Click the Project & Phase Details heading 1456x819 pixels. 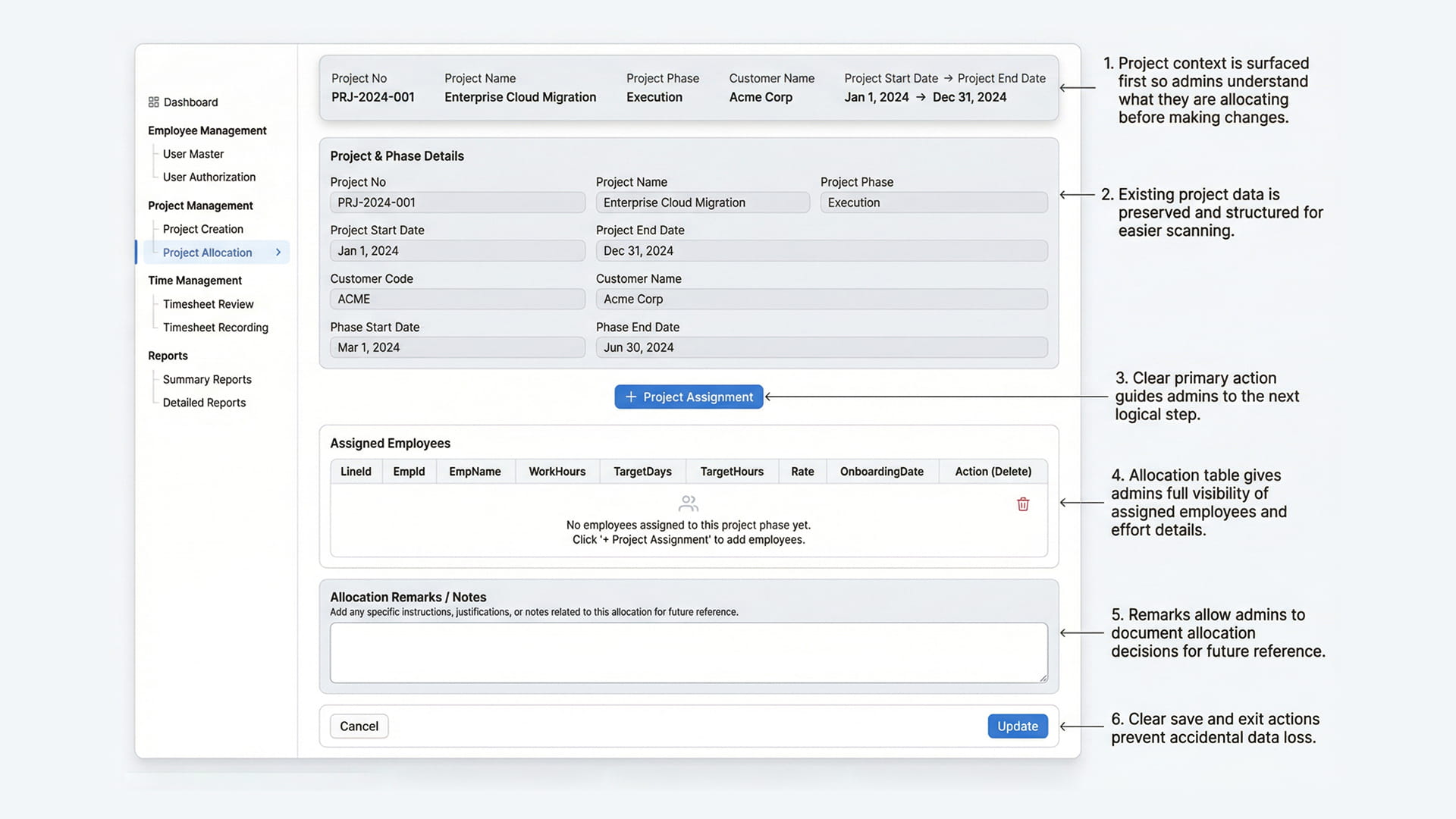[x=397, y=156]
